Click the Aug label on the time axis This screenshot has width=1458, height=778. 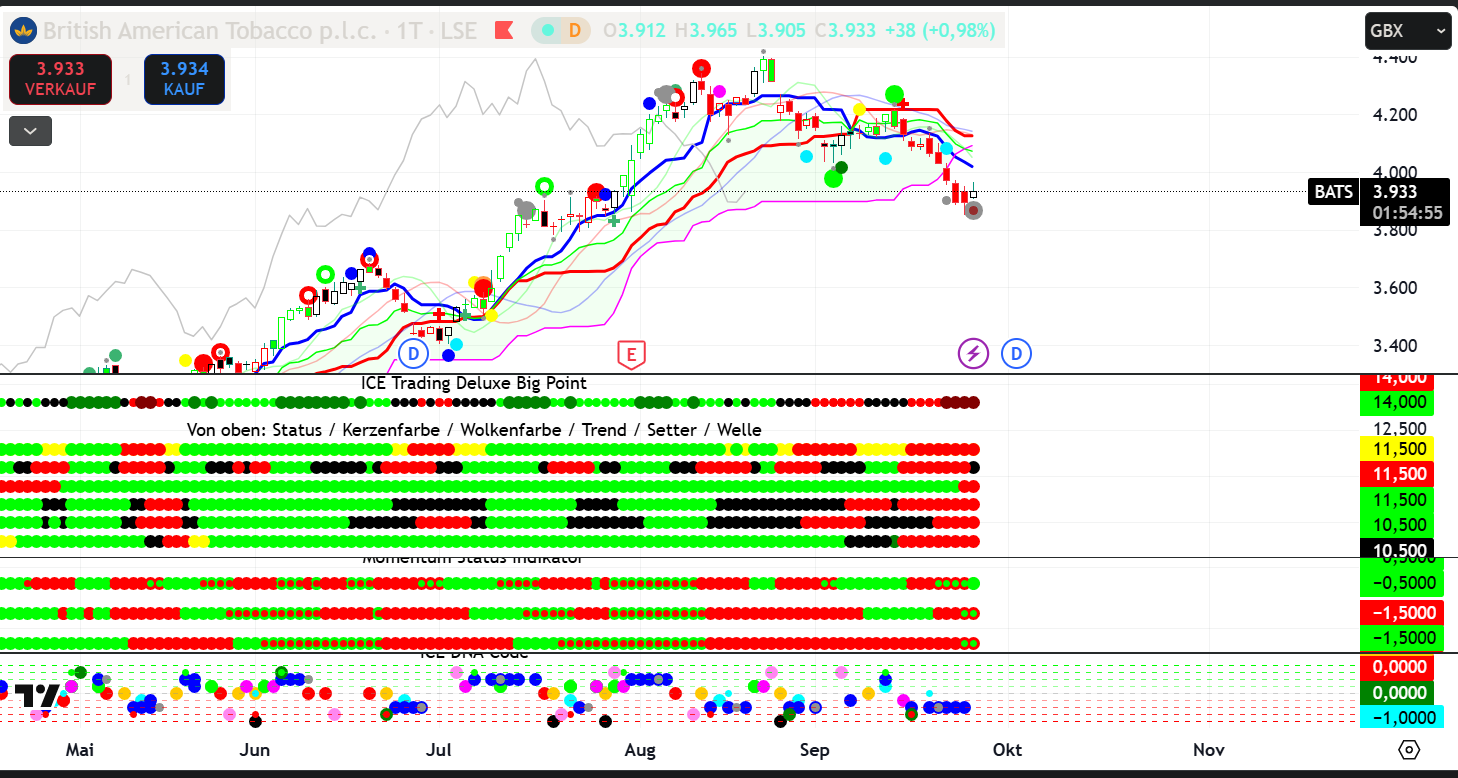pyautogui.click(x=640, y=750)
